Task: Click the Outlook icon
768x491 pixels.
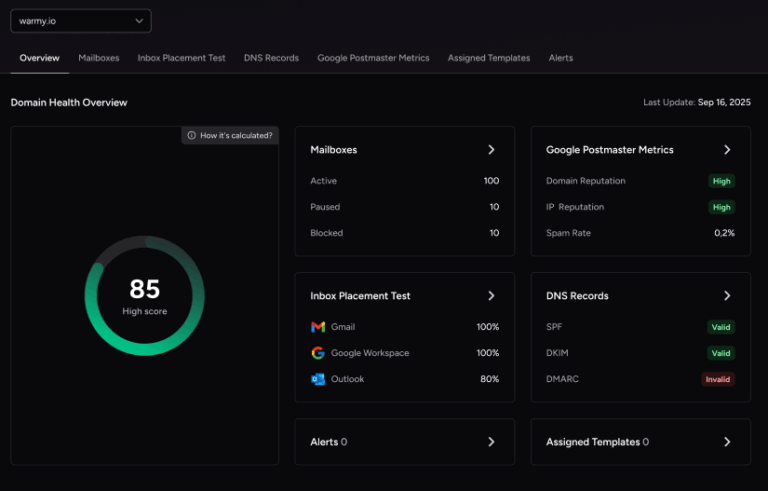Action: tap(318, 379)
